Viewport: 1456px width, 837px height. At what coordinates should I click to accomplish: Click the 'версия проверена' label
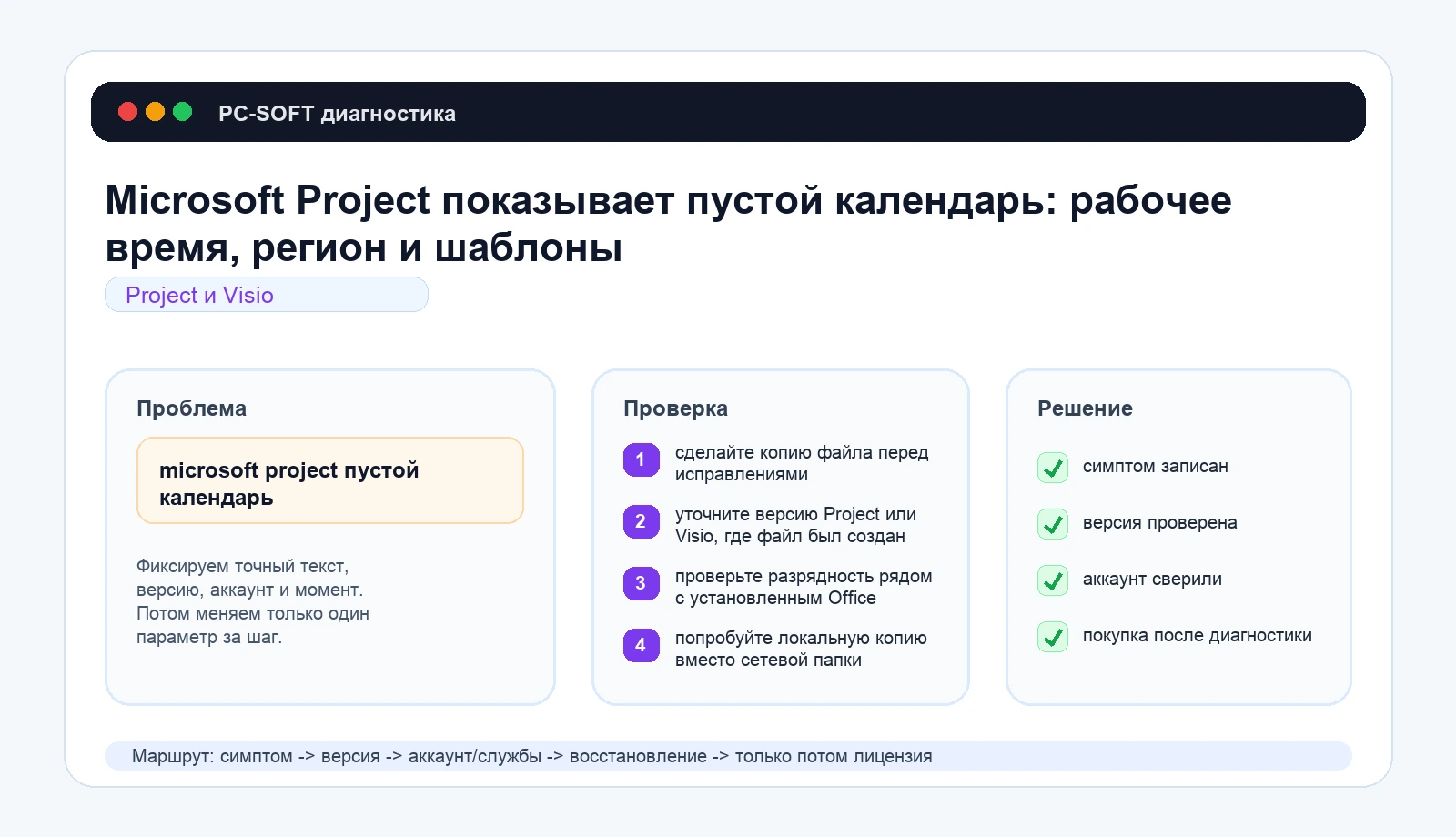pos(1160,523)
